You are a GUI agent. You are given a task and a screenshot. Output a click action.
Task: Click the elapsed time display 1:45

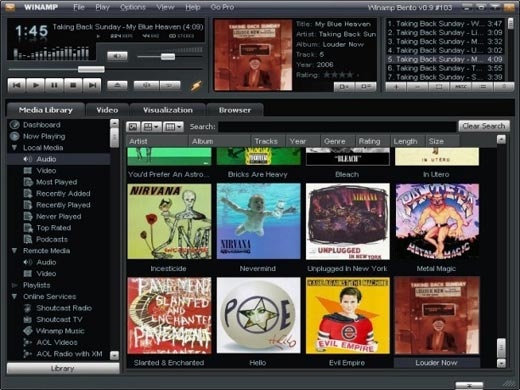[31, 31]
